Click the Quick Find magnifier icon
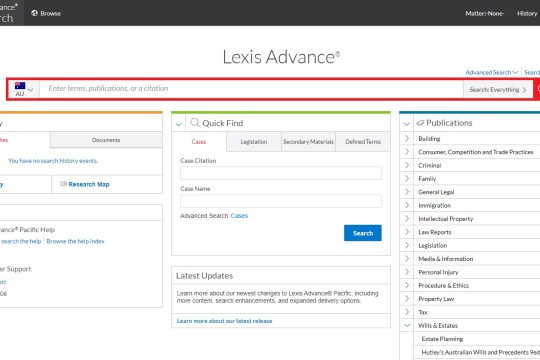Image resolution: width=540 pixels, height=360 pixels. 195,123
